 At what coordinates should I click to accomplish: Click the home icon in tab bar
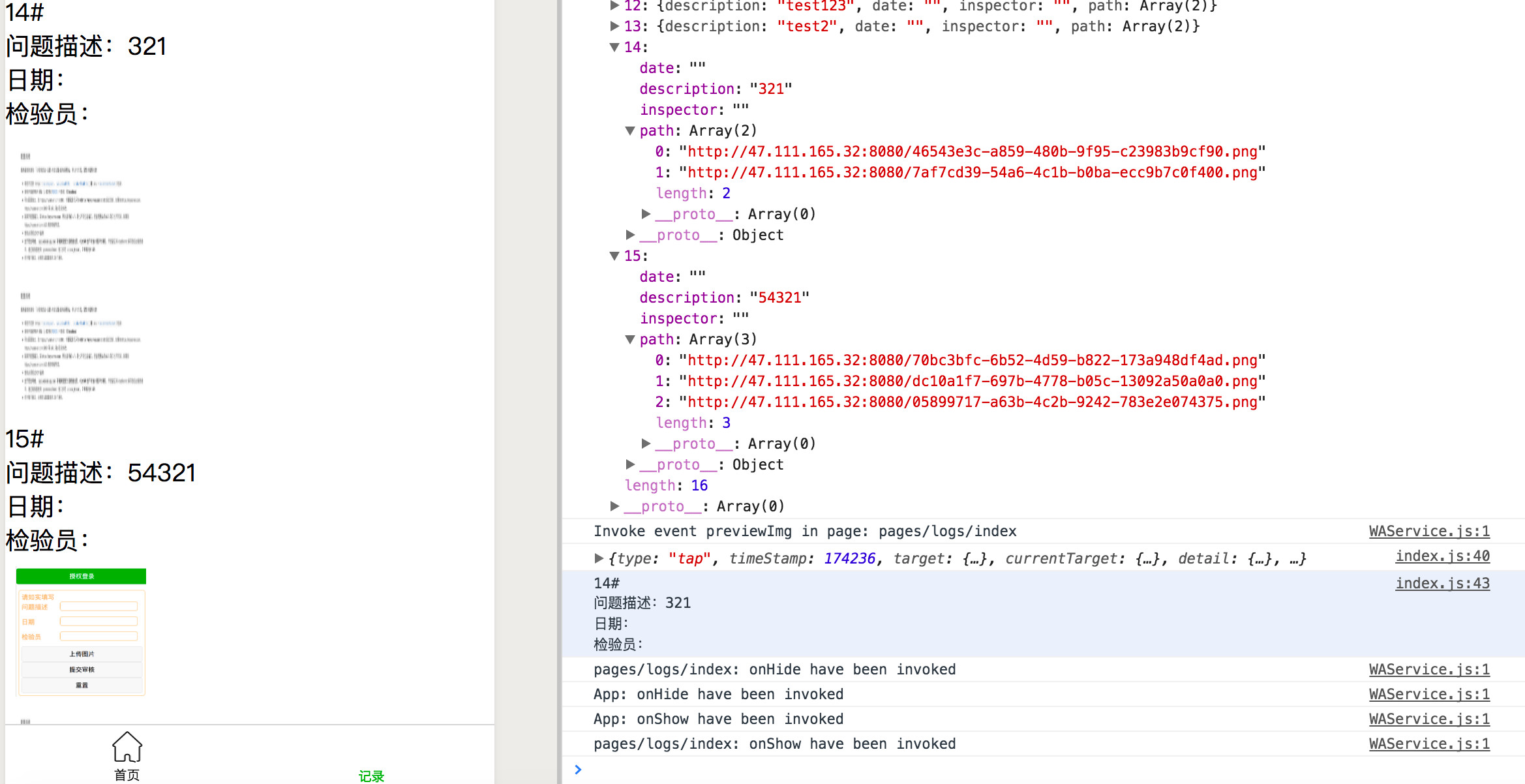coord(127,747)
